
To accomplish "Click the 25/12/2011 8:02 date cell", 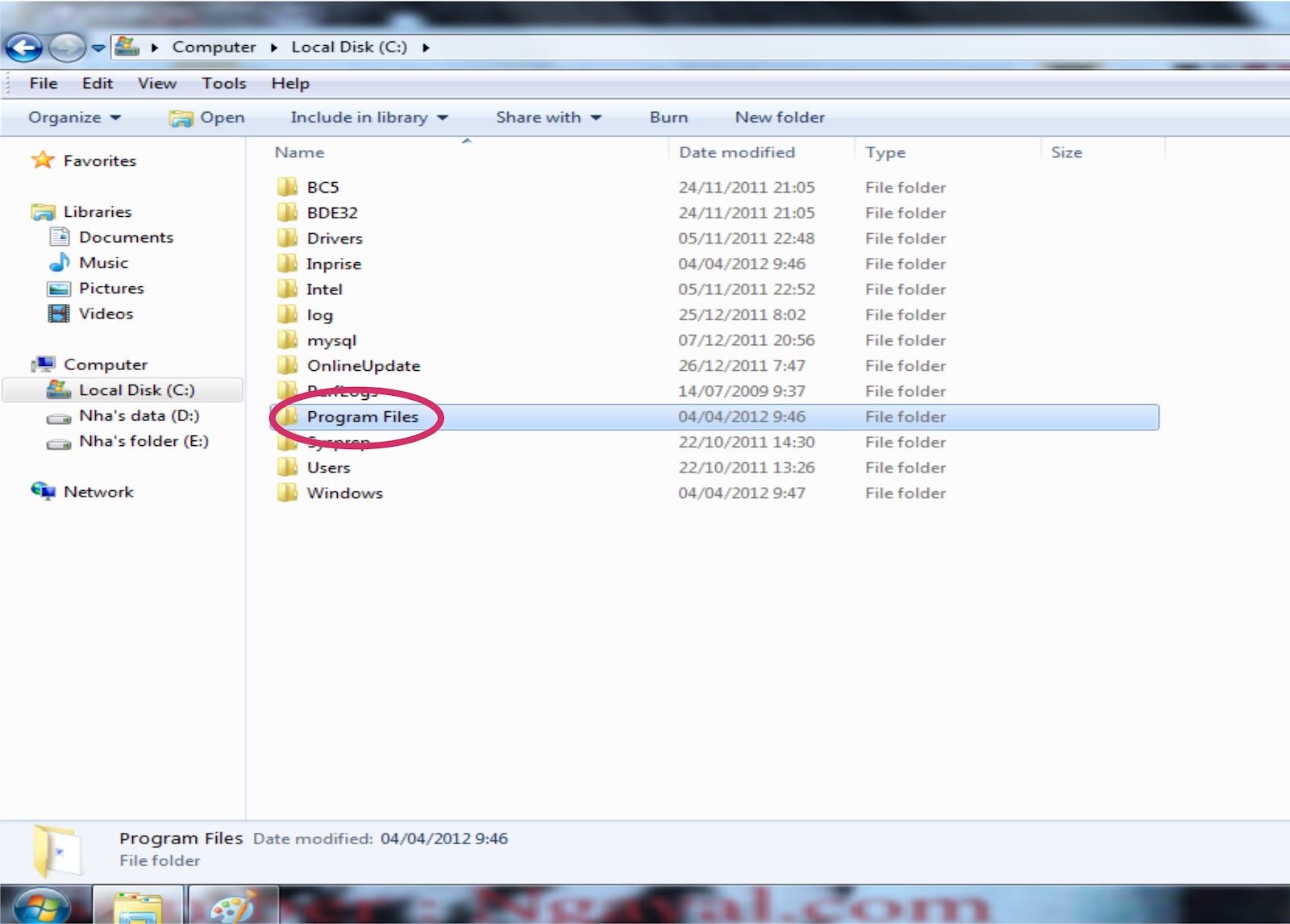I will pos(742,314).
